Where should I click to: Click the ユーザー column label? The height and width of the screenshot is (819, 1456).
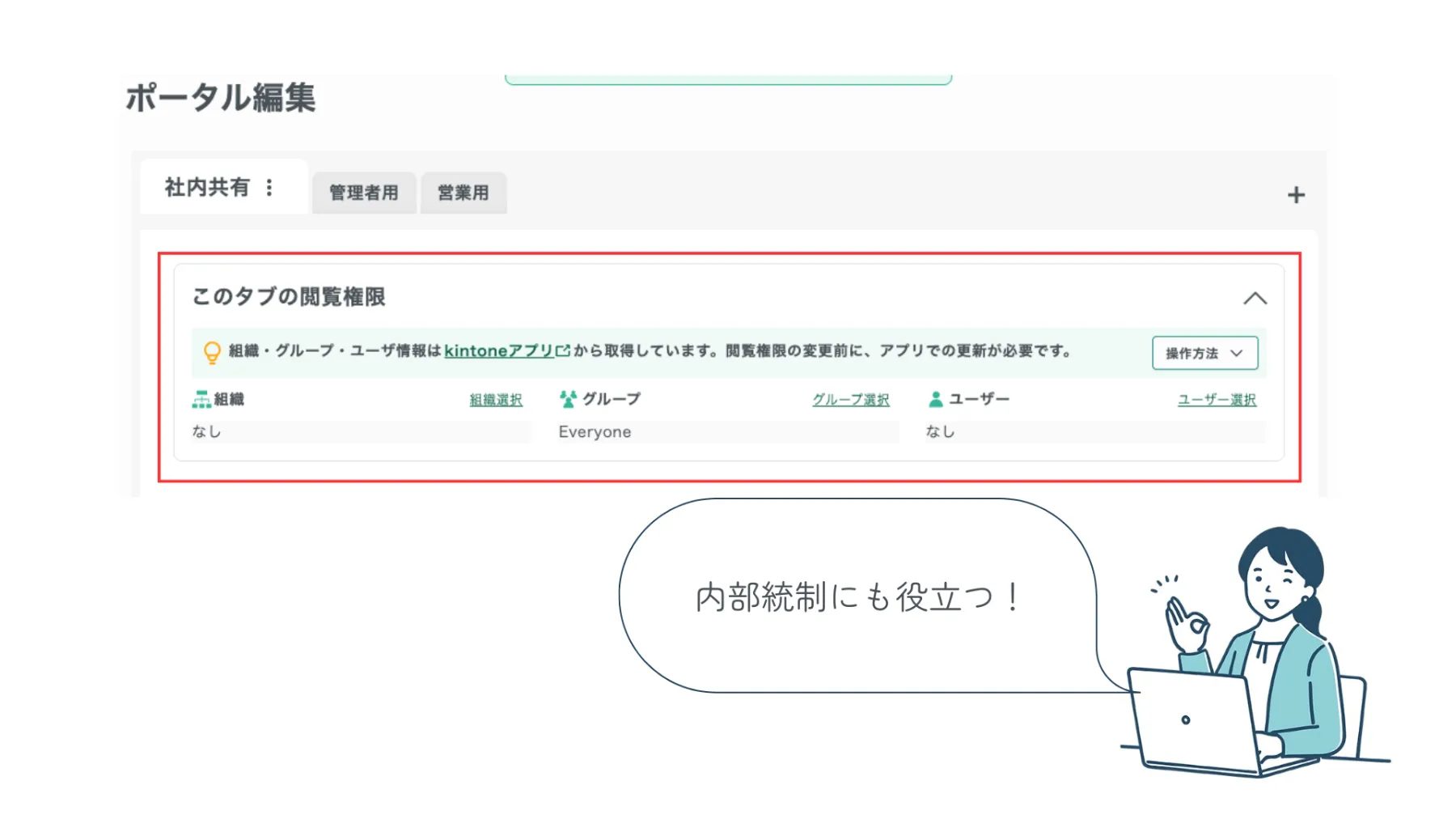tap(979, 399)
